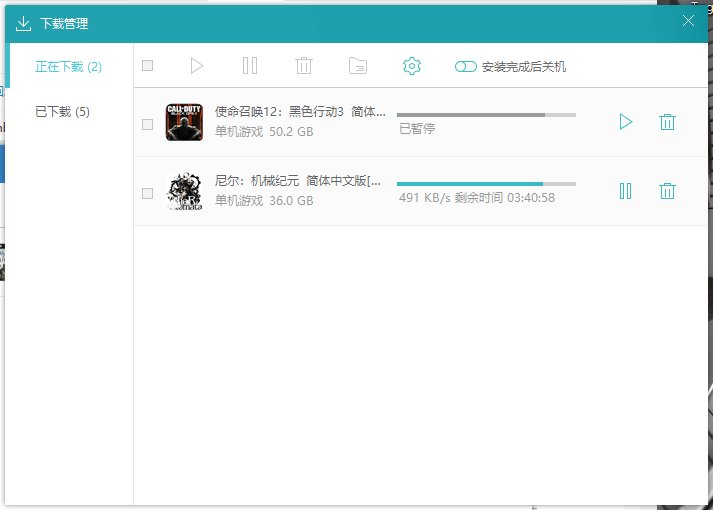Switch to 已下载 (5) tab

coord(63,112)
